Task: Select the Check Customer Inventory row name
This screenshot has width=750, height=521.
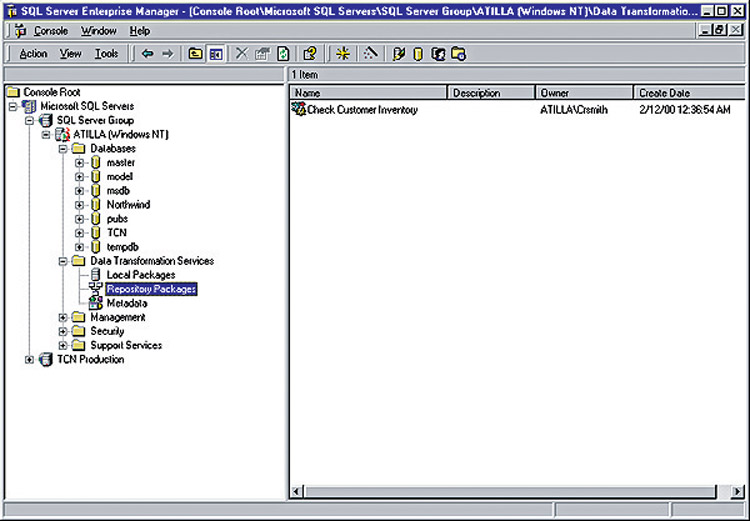Action: point(362,110)
